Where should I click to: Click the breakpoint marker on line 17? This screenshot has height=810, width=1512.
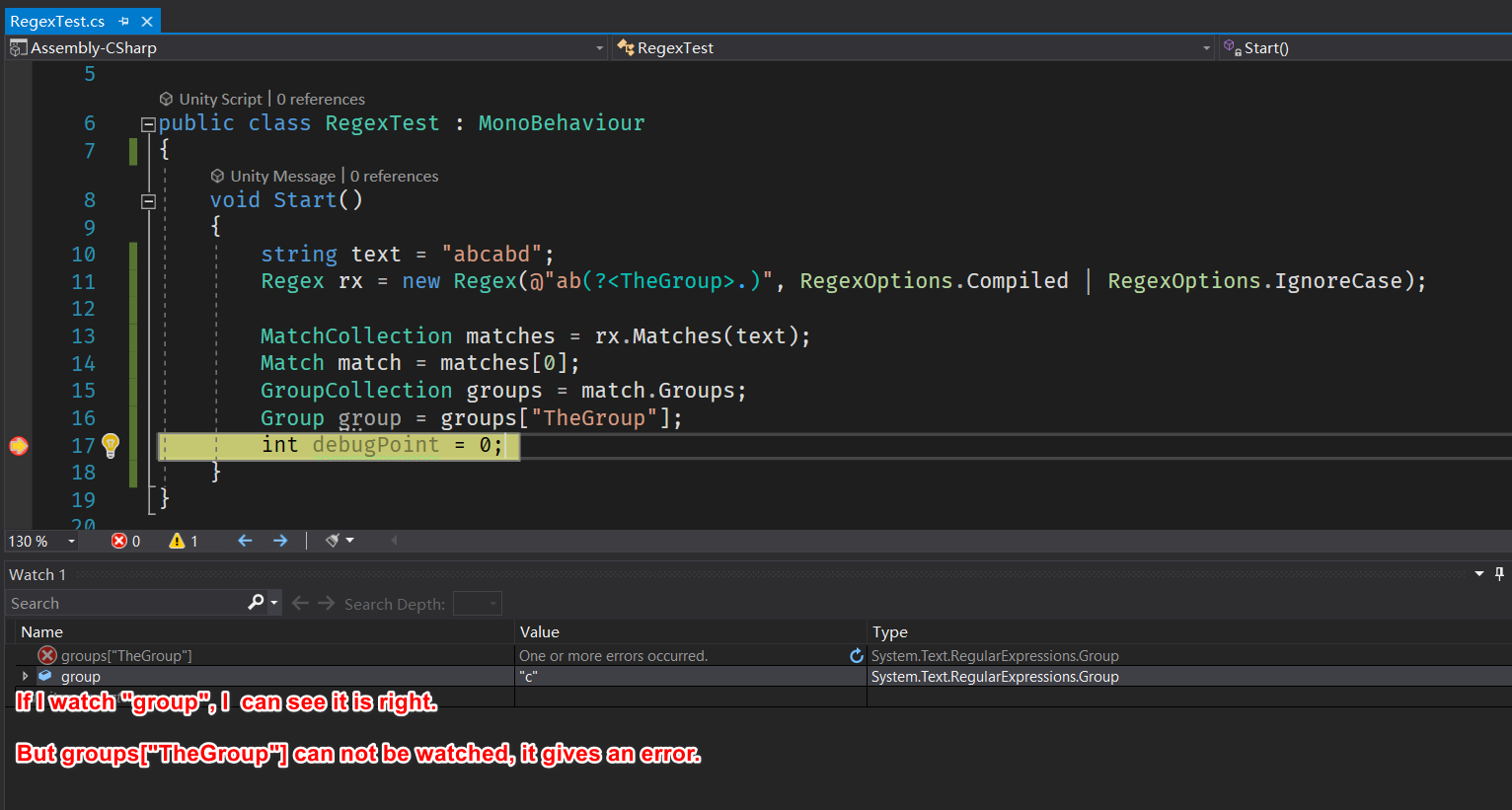click(x=19, y=446)
